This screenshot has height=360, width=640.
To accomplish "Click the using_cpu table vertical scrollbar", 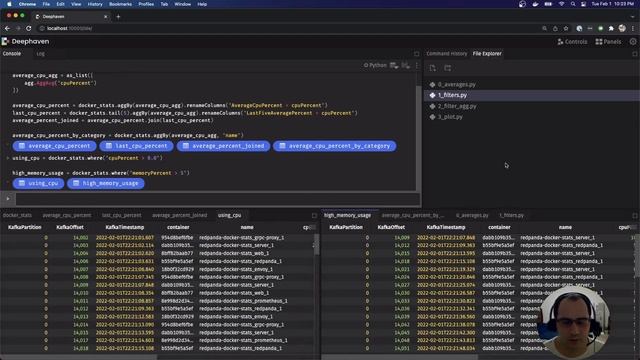I will 316,244.
